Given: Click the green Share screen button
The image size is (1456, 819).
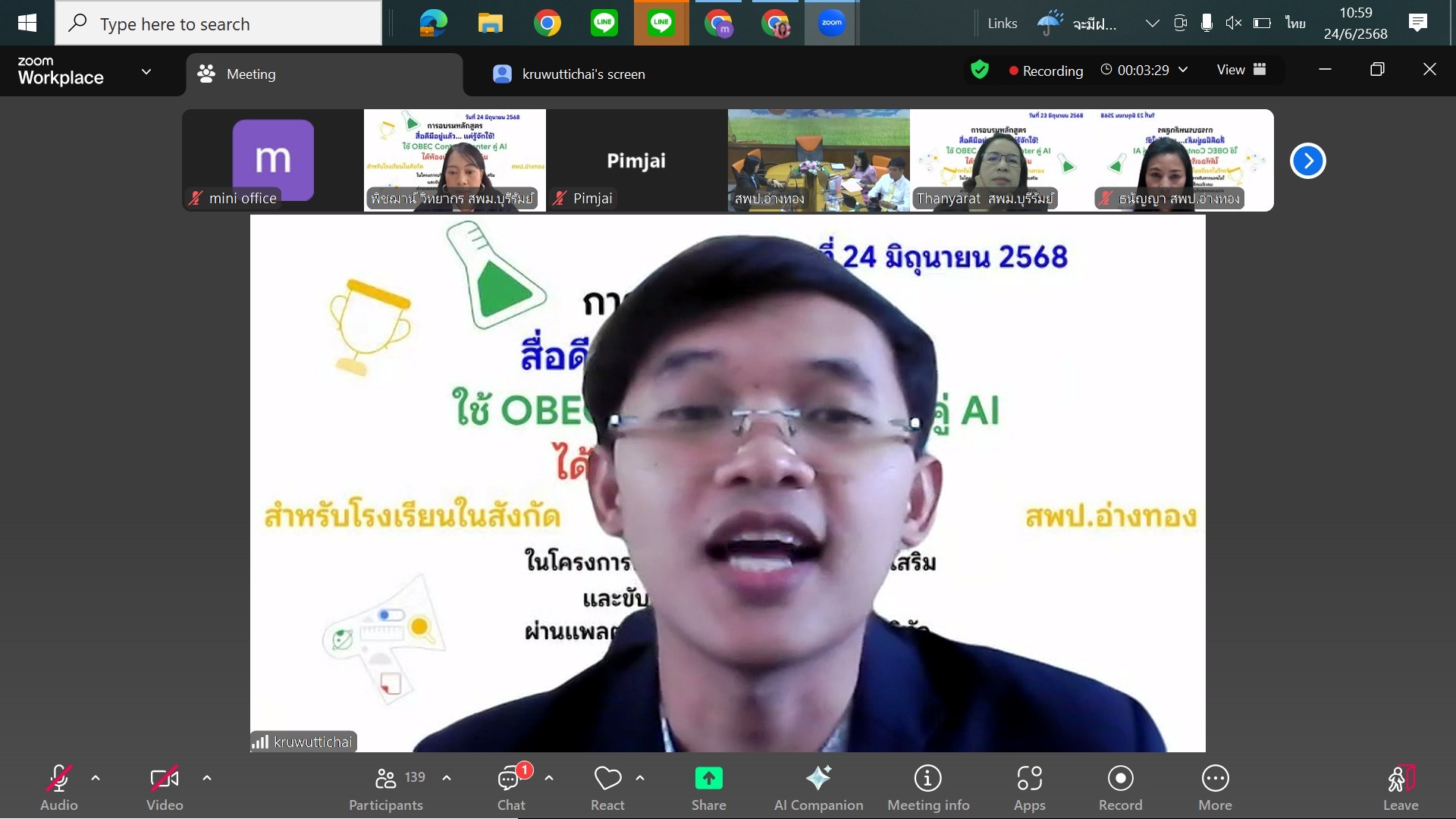Looking at the screenshot, I should pos(709,789).
